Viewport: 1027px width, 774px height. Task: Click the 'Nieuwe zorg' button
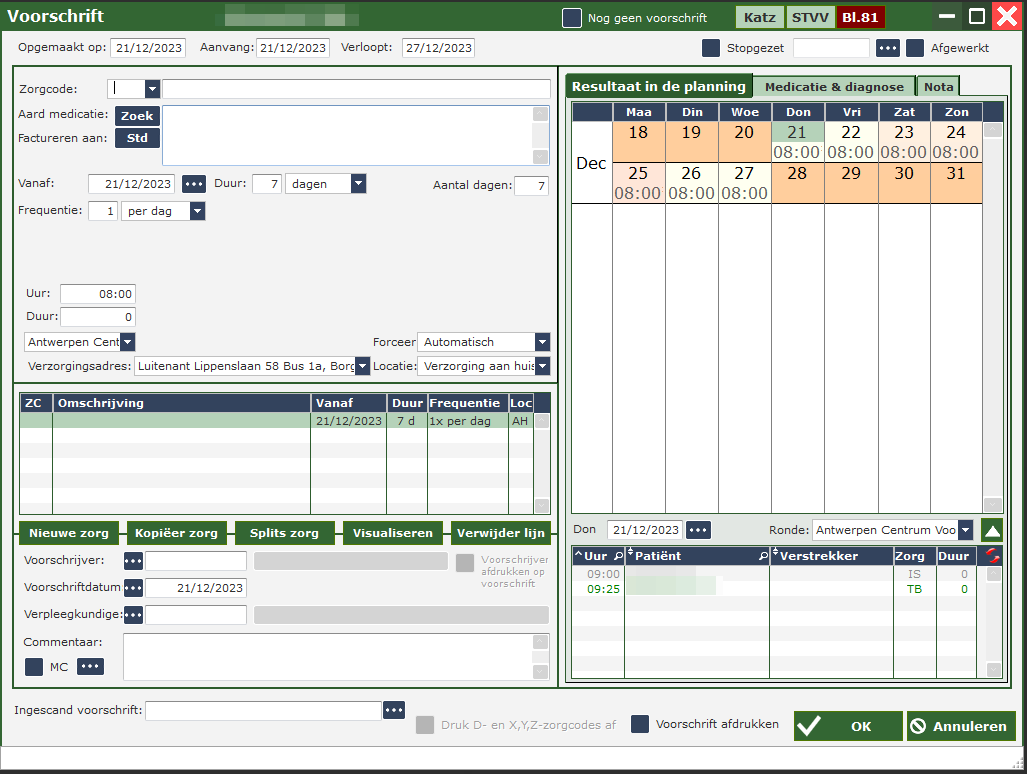(68, 533)
